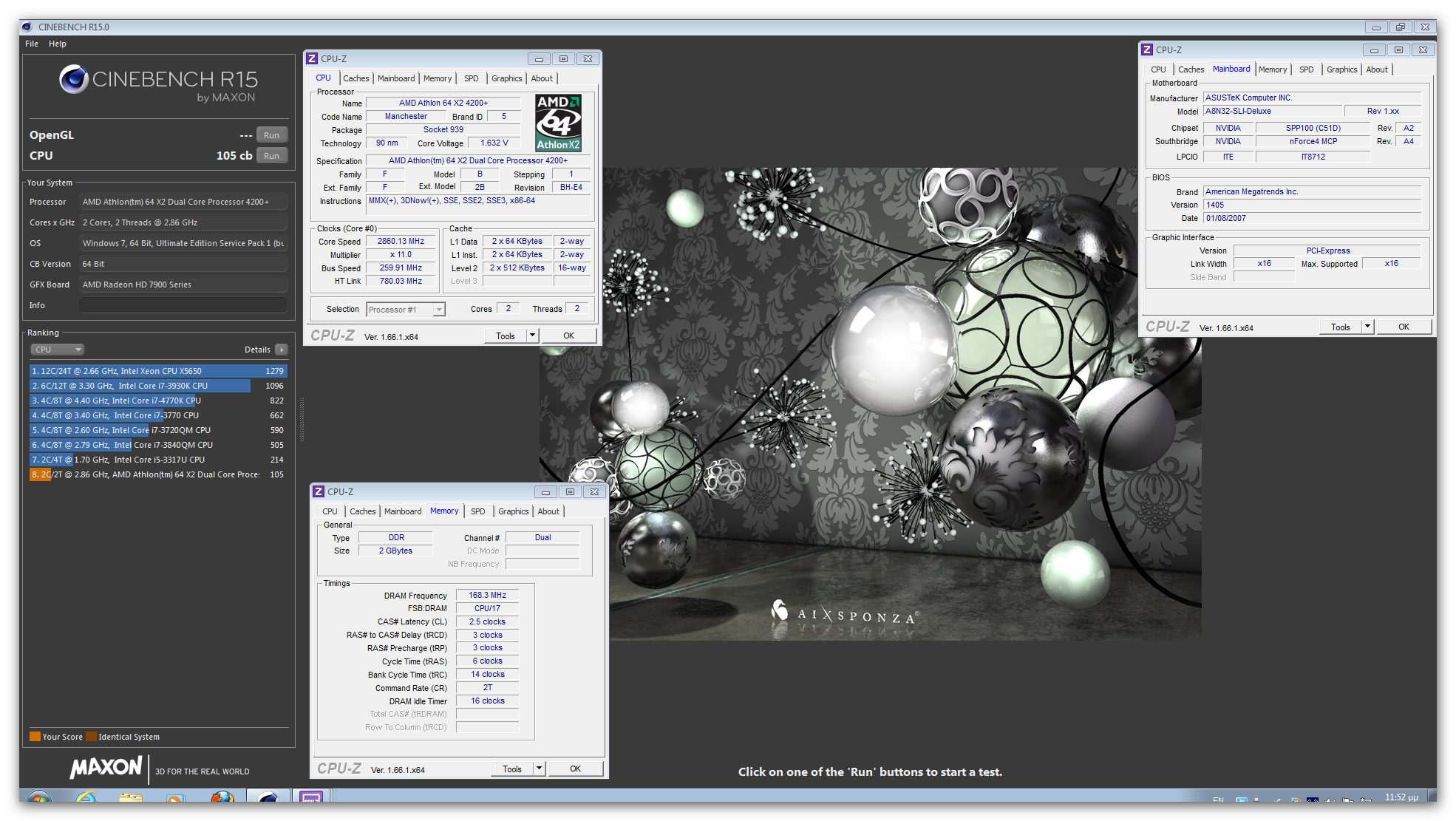
Task: Run the CPU benchmark
Action: (x=271, y=156)
